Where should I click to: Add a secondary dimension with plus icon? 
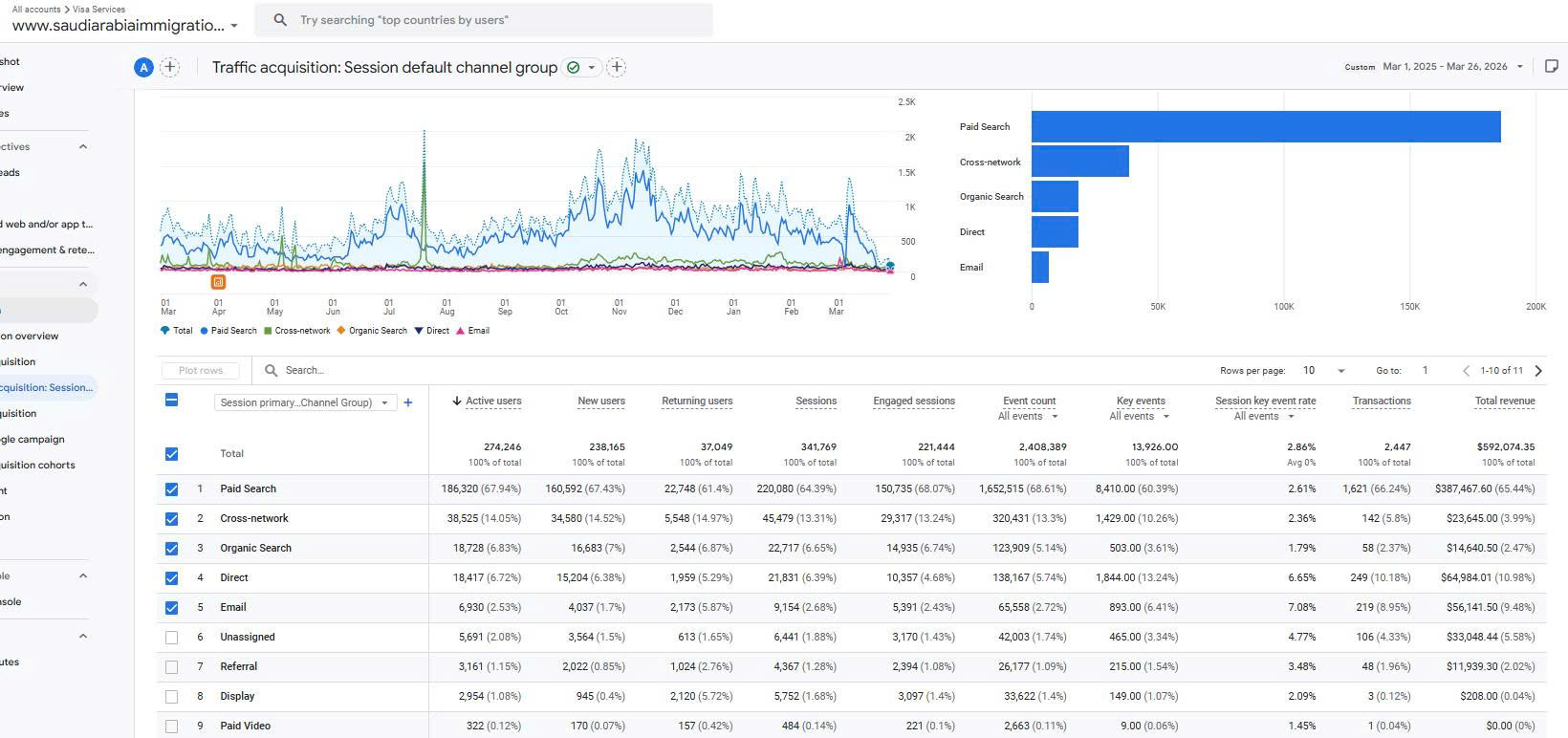click(x=408, y=402)
